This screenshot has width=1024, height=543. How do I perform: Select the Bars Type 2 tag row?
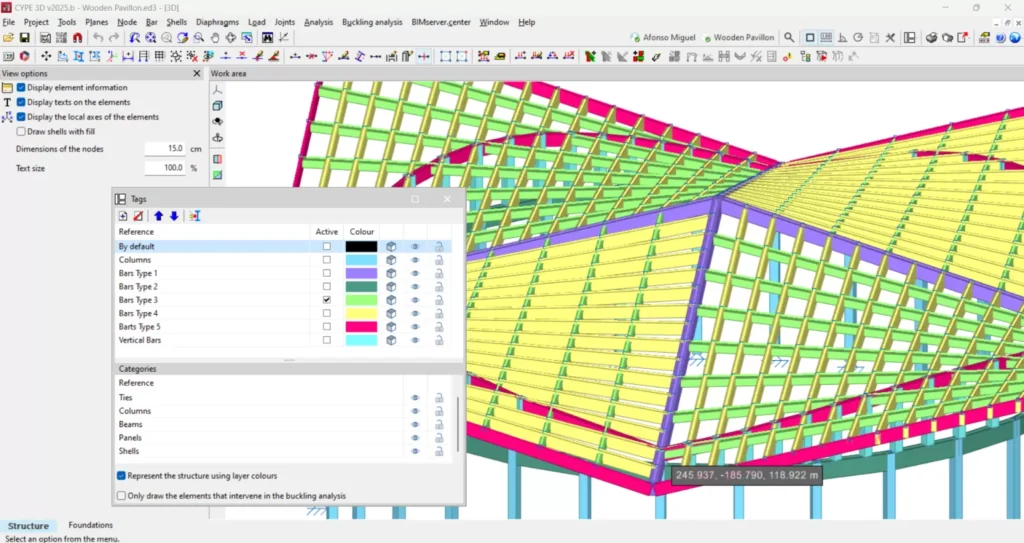283,287
